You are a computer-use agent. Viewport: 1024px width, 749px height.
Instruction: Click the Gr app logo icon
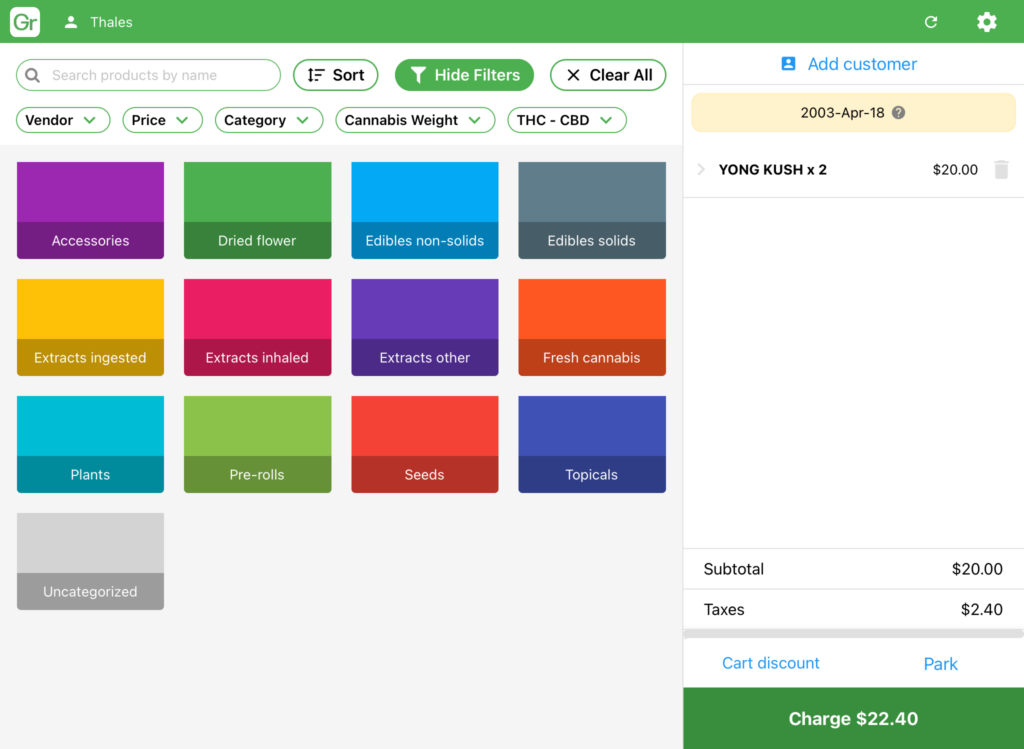25,22
